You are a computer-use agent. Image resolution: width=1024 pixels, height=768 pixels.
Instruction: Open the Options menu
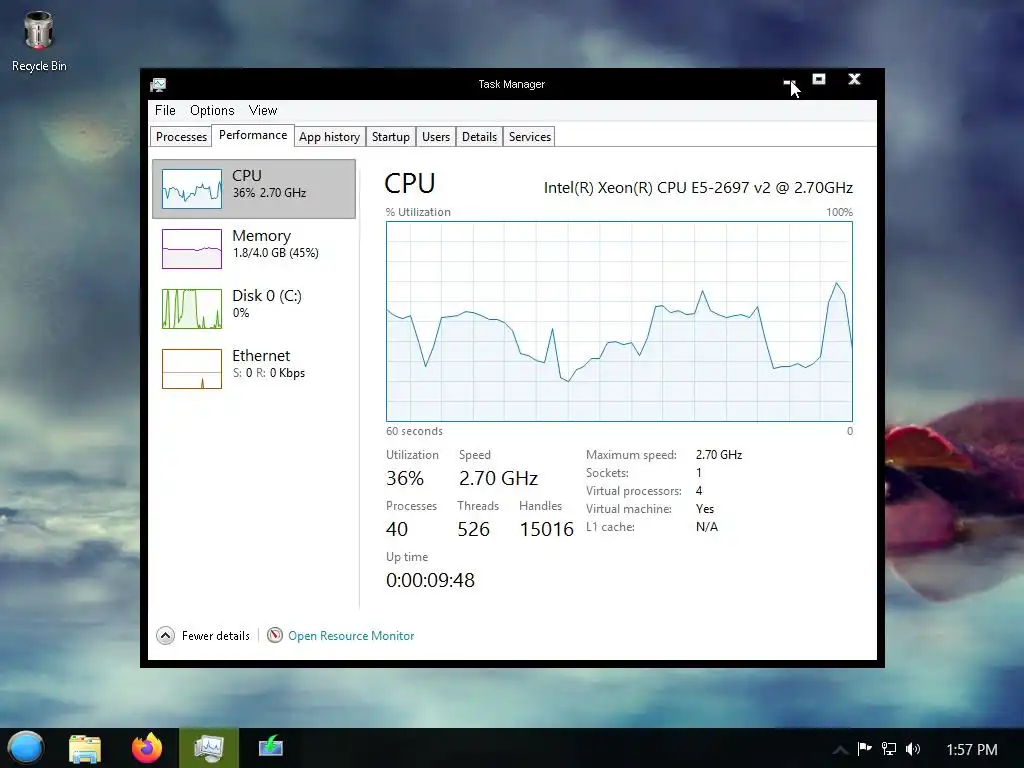tap(212, 110)
